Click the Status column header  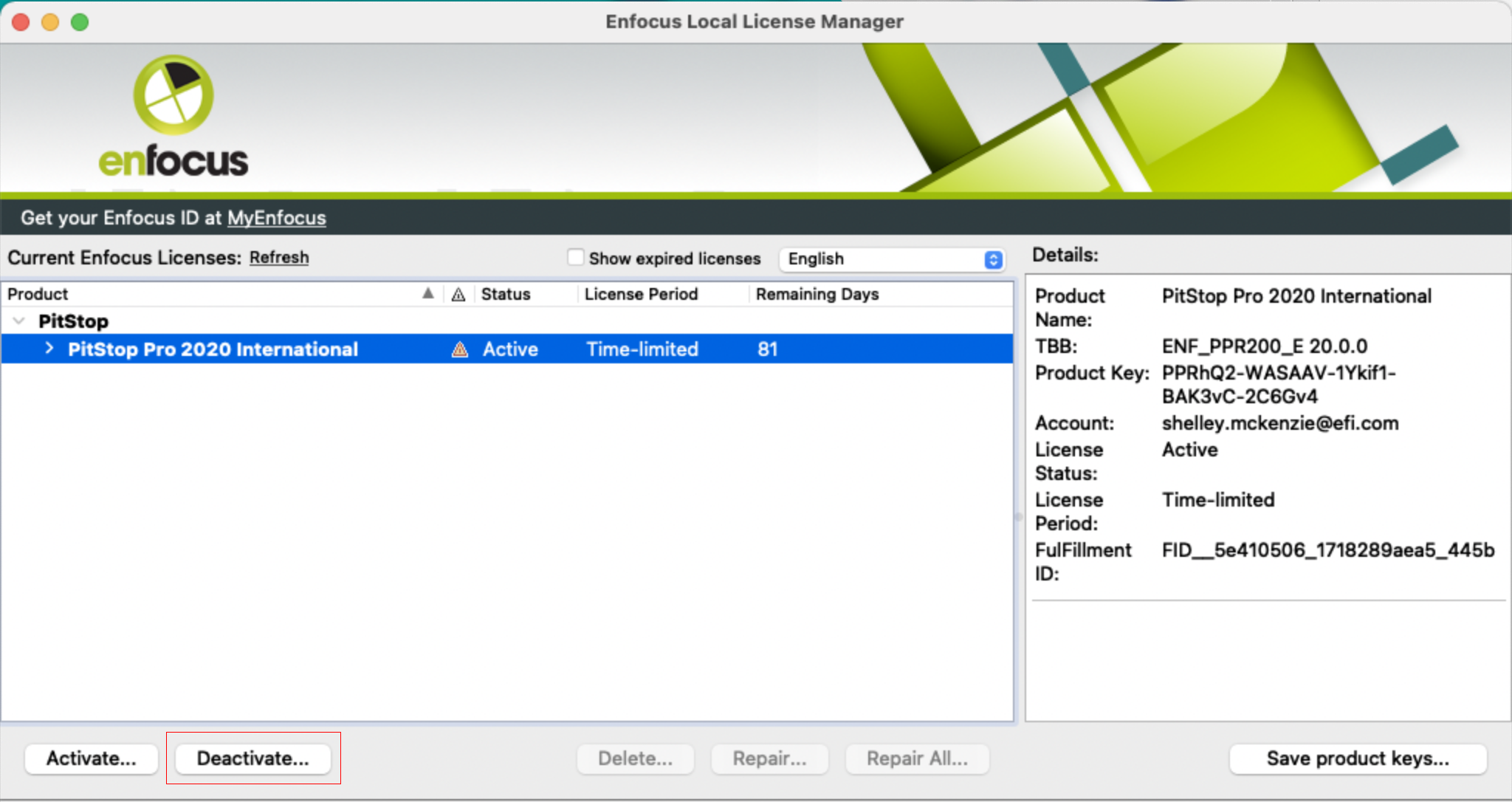505,294
